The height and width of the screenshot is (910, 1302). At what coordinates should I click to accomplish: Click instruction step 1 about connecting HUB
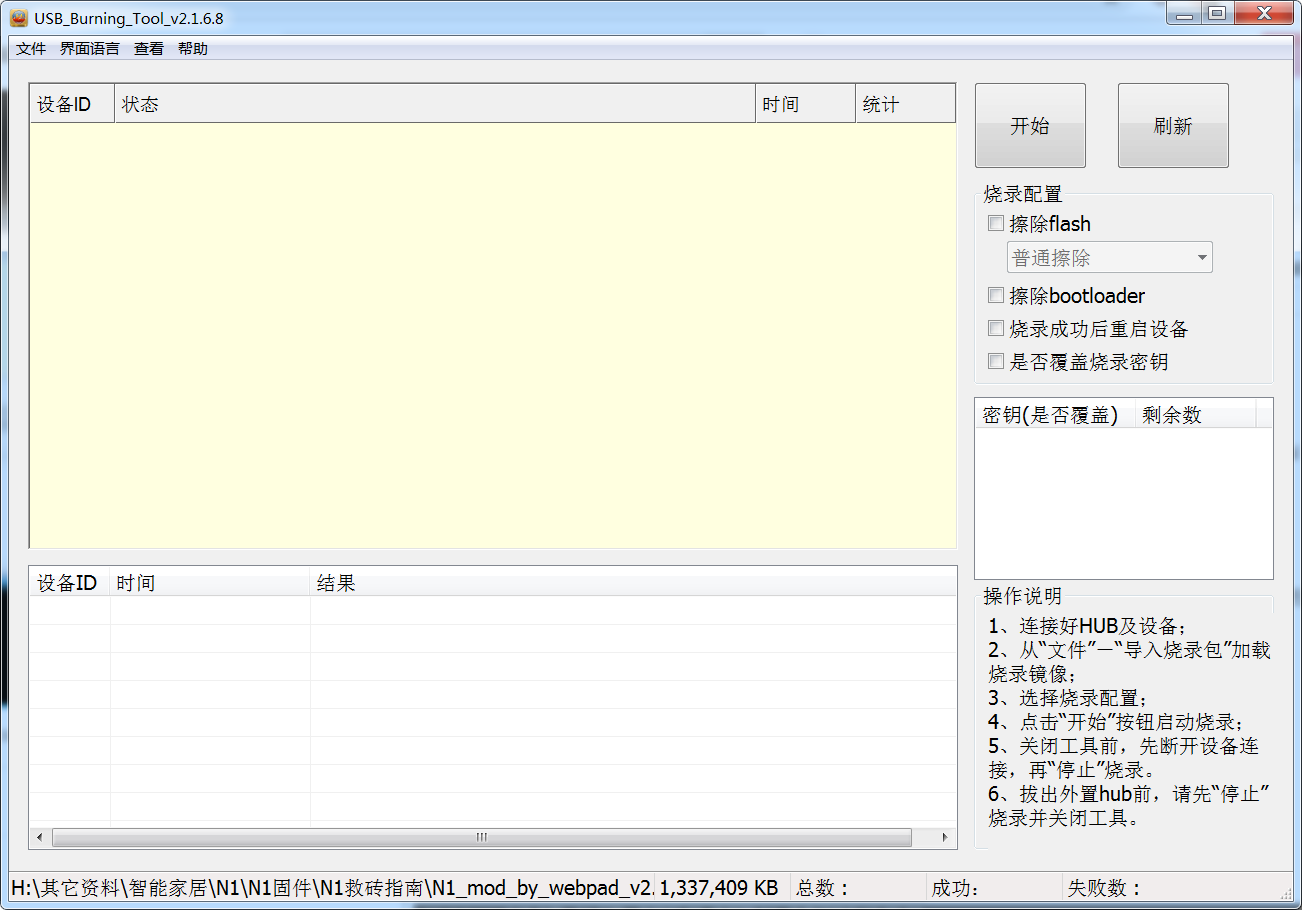tap(1087, 627)
